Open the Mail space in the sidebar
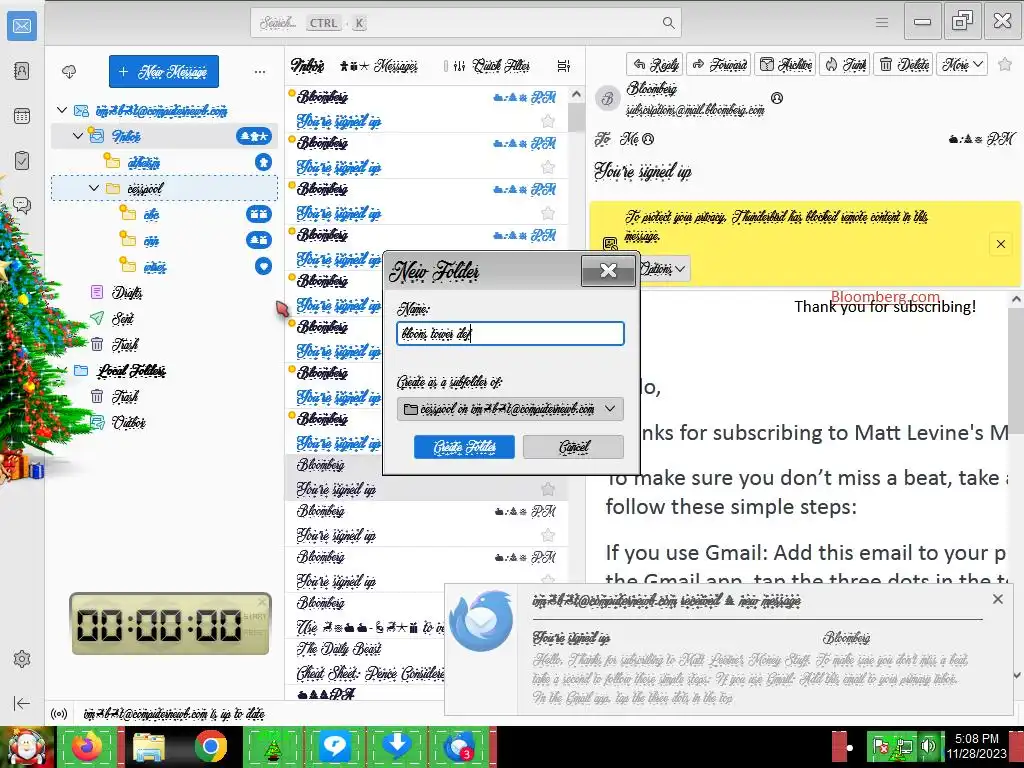1024x768 pixels. coord(22,26)
